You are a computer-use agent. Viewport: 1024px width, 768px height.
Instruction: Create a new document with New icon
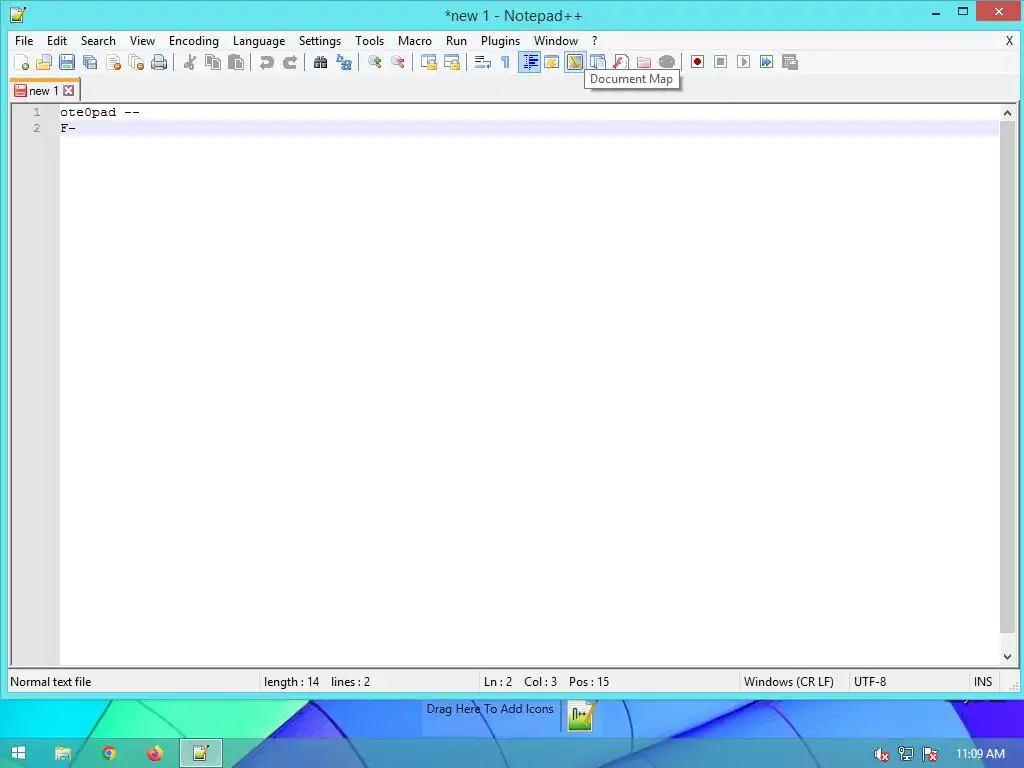[21, 62]
